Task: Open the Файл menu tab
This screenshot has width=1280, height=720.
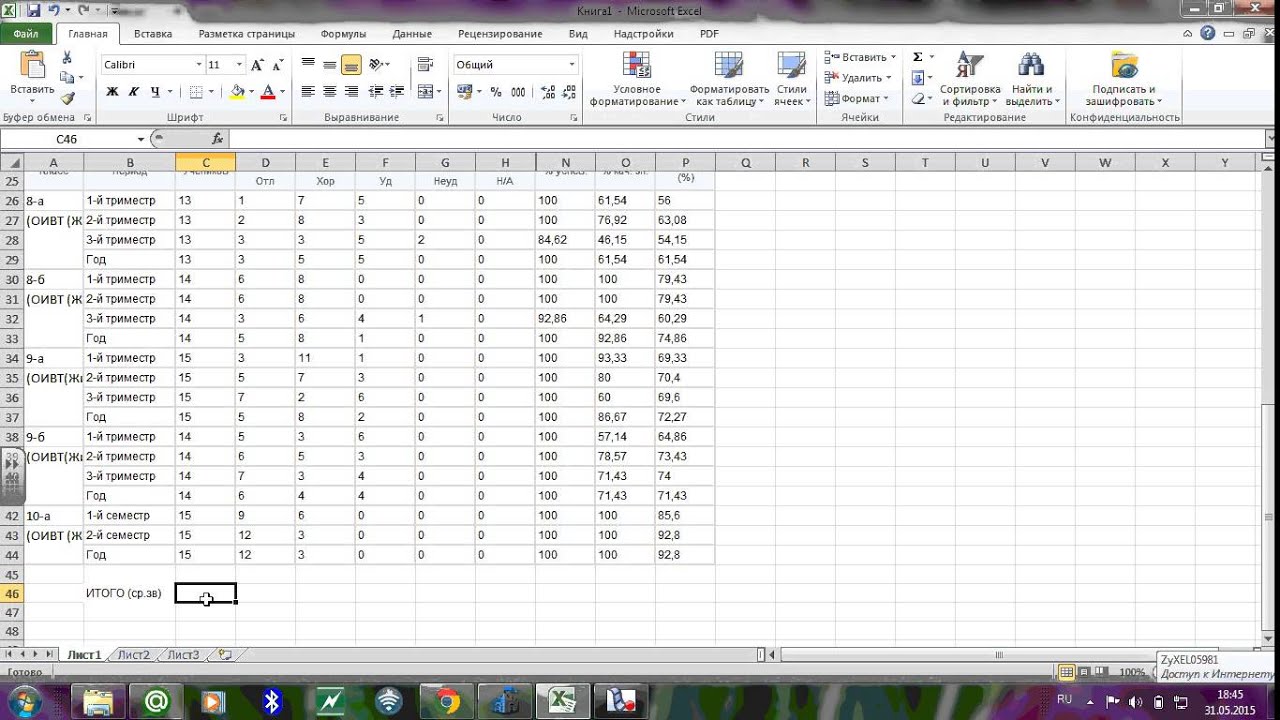Action: [26, 33]
